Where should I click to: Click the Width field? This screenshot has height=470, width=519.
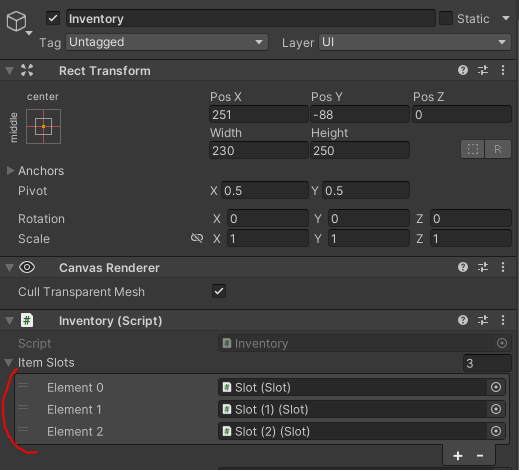[259, 150]
